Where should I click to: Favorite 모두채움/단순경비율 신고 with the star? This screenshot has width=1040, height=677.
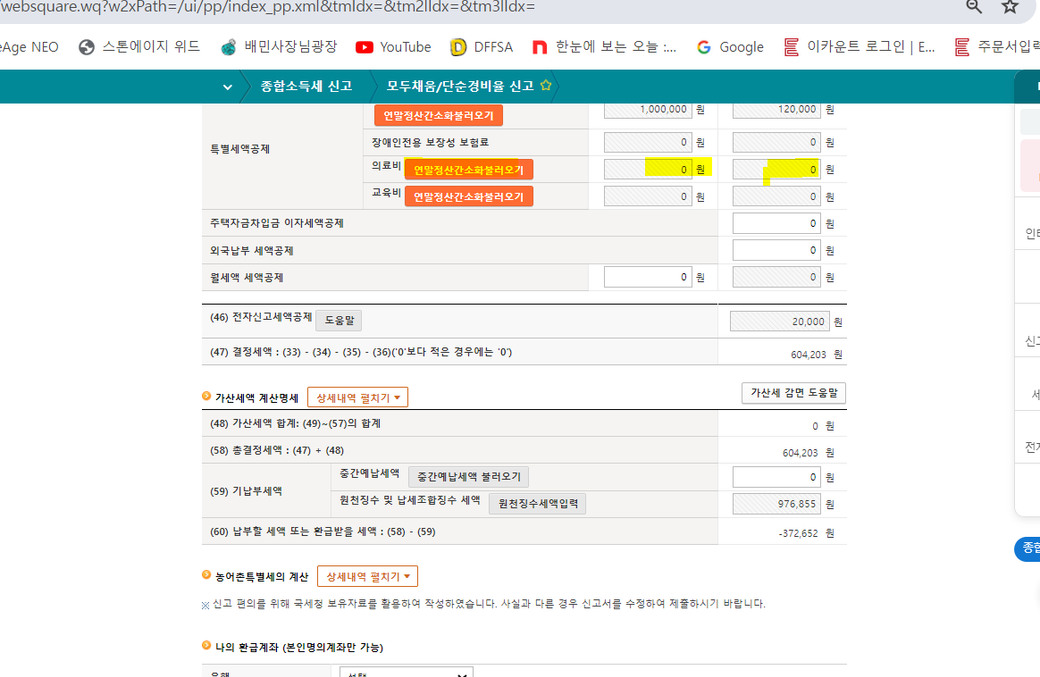546,86
